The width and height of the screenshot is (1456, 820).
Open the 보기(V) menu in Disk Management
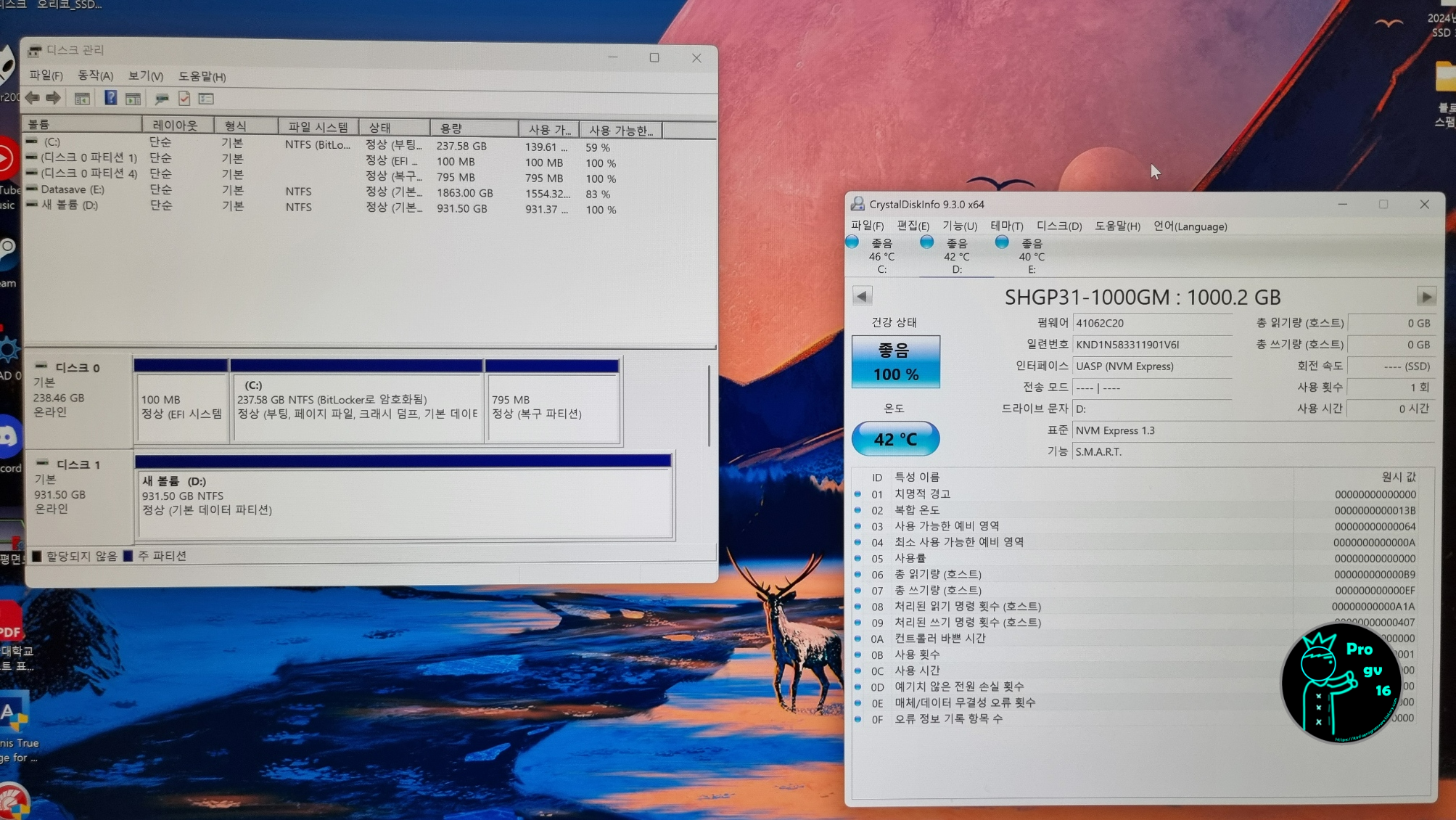tap(145, 75)
